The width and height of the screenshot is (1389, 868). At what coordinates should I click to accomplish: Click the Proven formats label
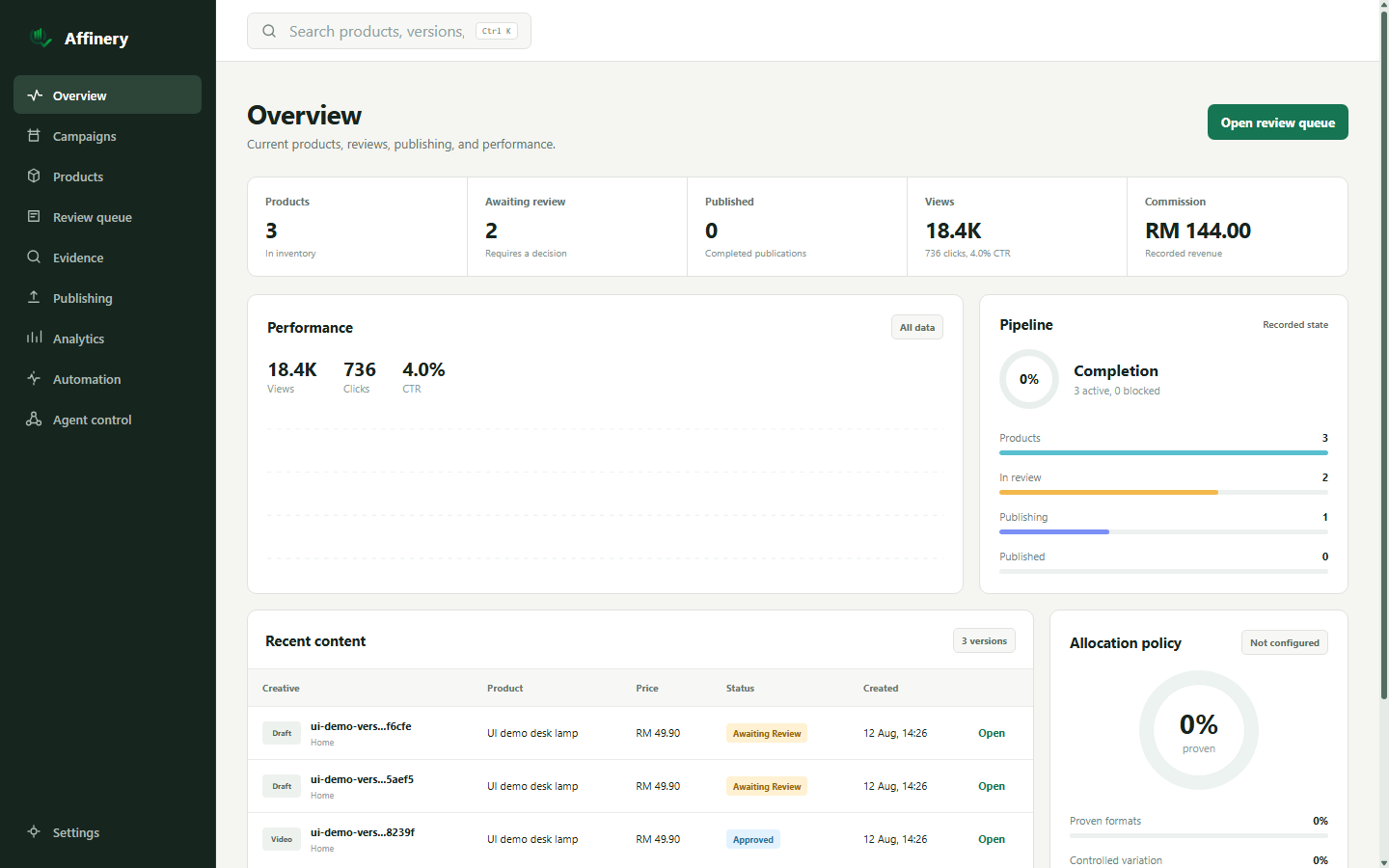1105,821
